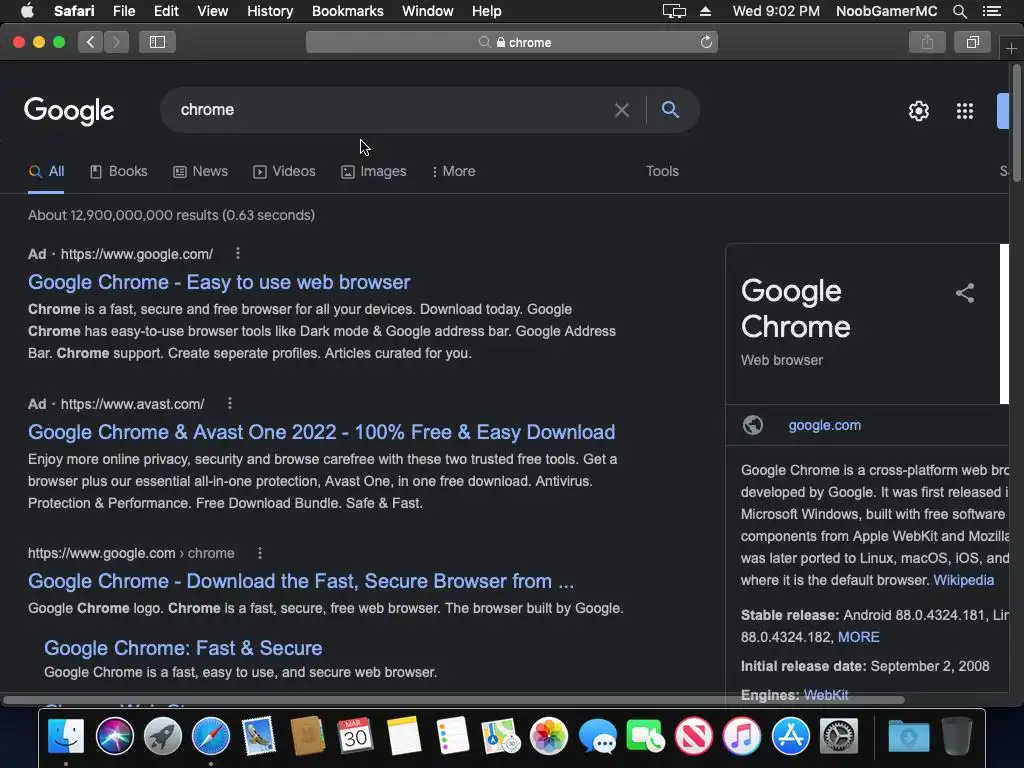Open 'Google Chrome & Avast One 2022' ad link

pyautogui.click(x=321, y=432)
